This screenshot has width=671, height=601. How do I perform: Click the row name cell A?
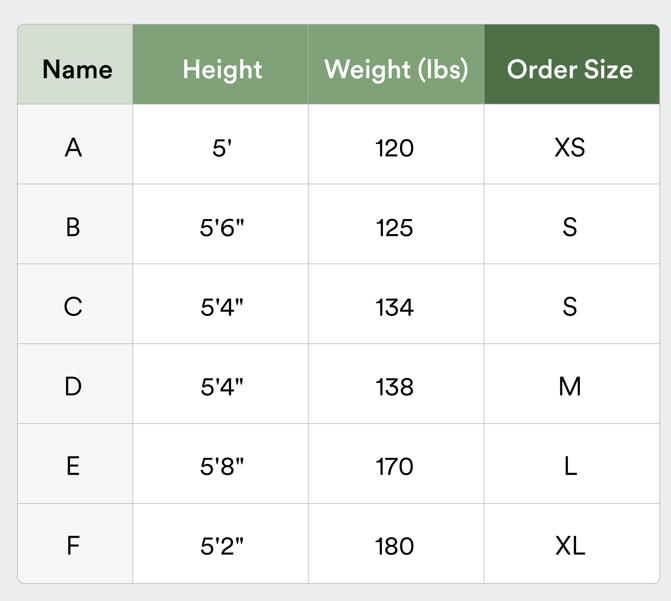[73, 148]
